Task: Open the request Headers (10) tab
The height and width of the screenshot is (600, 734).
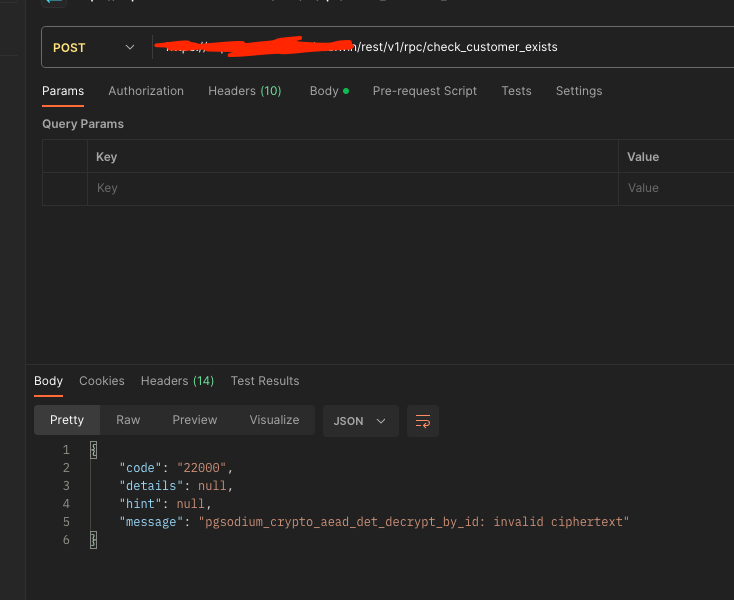Action: (245, 91)
